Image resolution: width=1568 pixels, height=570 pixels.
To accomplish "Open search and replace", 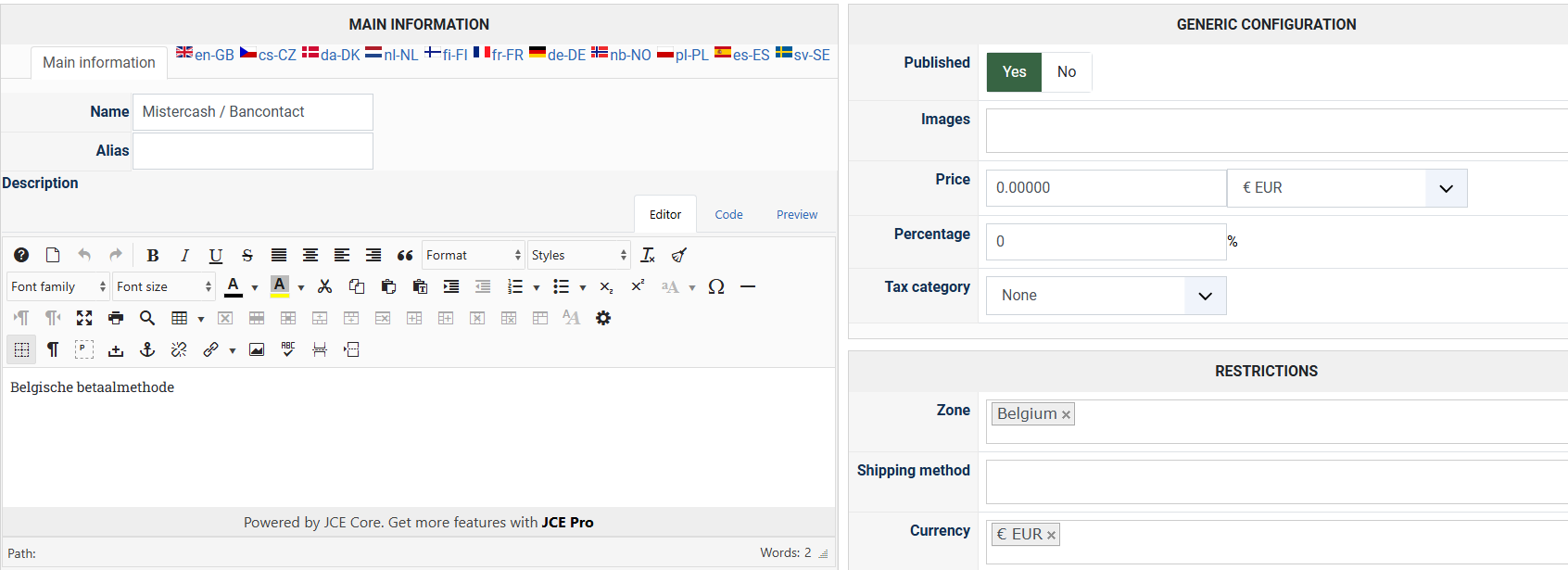I will coord(147,318).
